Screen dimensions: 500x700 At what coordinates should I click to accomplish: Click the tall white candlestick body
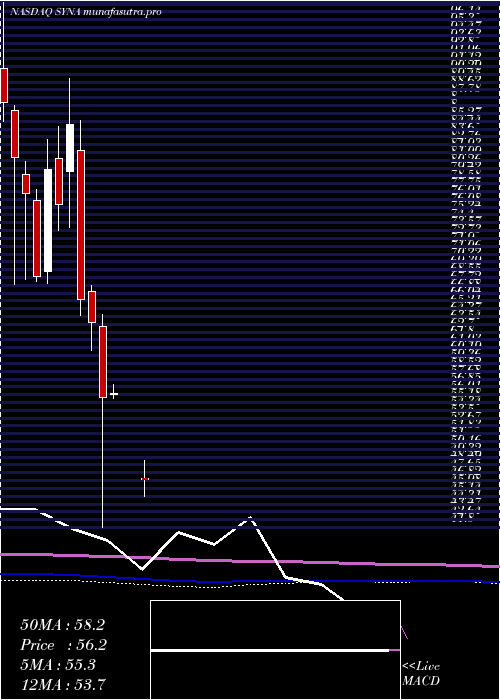click(x=48, y=220)
